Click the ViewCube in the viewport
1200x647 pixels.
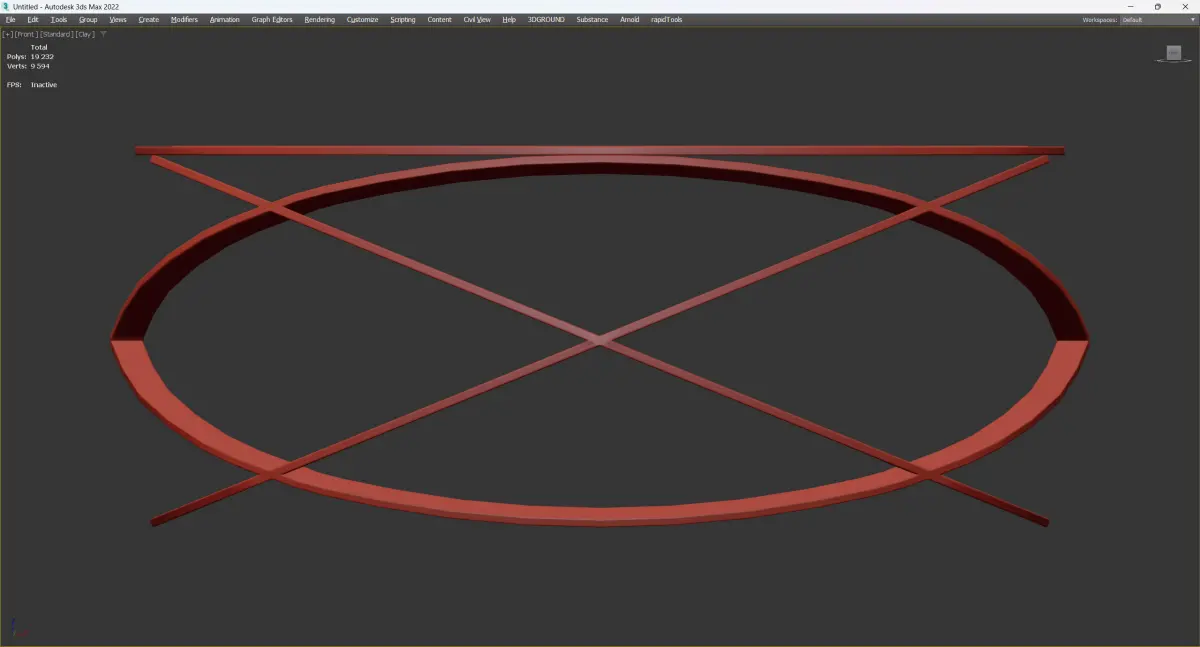pos(1174,53)
